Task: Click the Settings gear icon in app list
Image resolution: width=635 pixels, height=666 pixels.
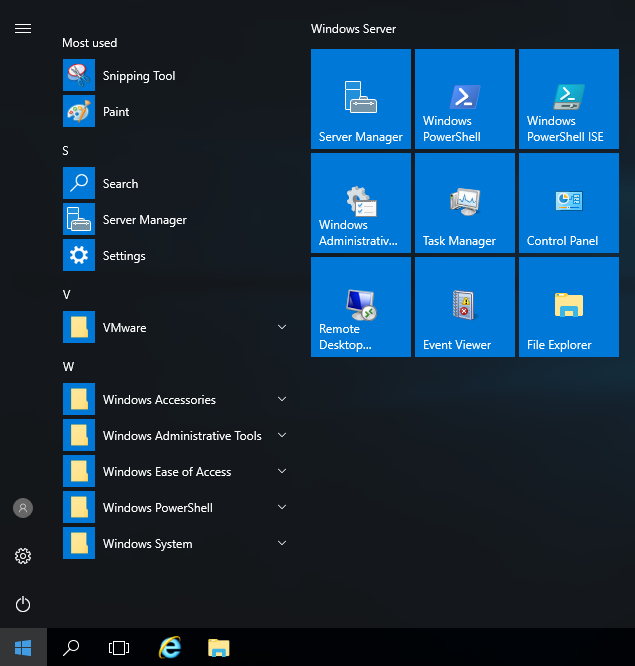Action: [79, 255]
